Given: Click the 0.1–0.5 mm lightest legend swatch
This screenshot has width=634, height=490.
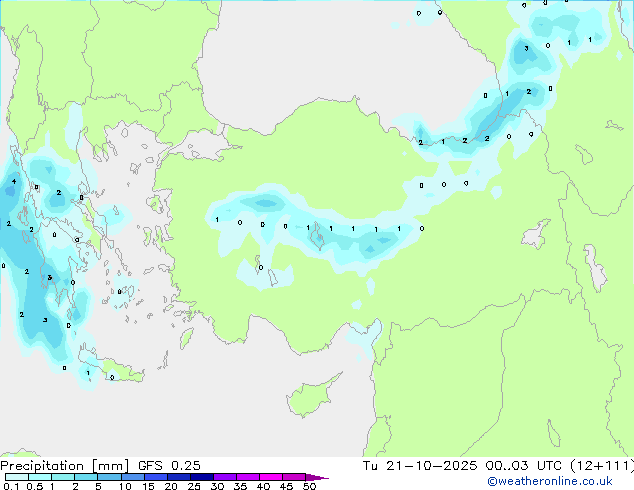Looking at the screenshot, I should (x=17, y=477).
